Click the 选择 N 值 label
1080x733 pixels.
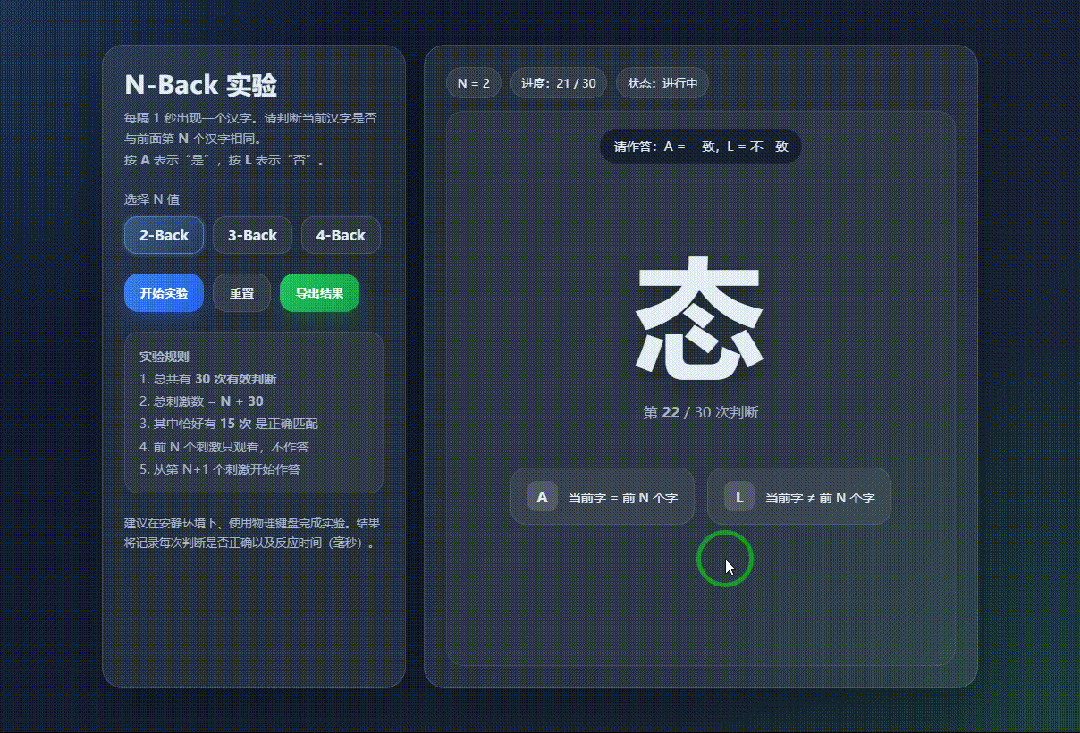(x=152, y=199)
